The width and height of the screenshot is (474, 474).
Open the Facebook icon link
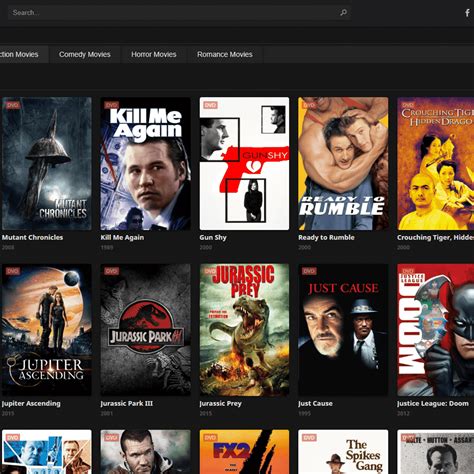tap(467, 13)
